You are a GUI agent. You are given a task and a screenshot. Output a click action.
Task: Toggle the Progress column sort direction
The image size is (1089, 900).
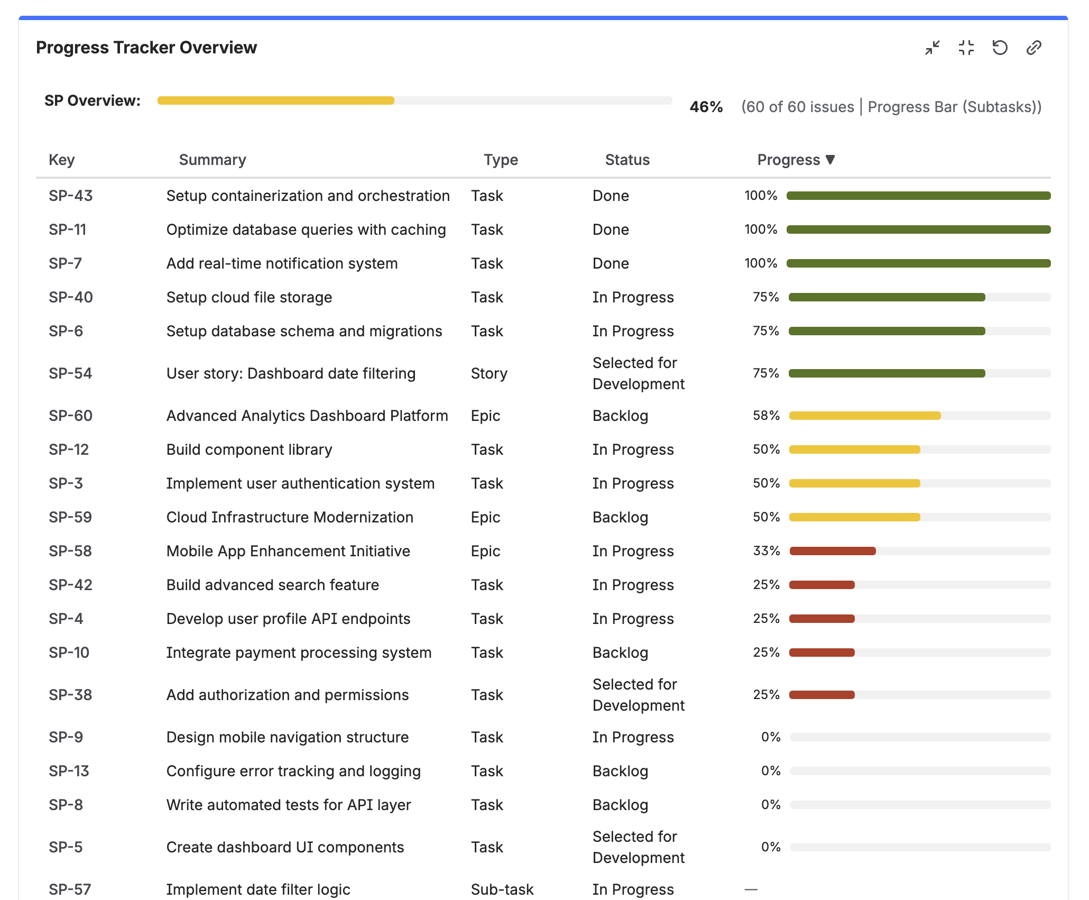tap(796, 160)
